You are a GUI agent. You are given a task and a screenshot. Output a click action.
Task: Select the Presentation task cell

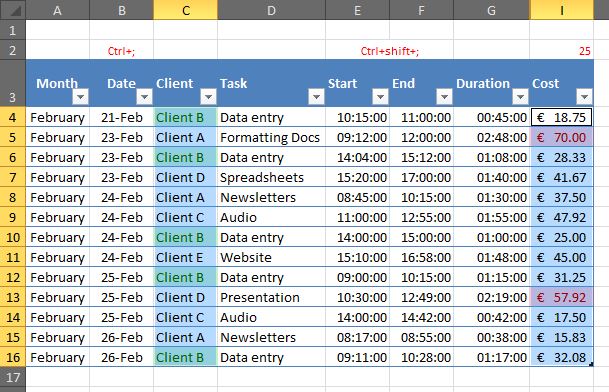point(271,298)
